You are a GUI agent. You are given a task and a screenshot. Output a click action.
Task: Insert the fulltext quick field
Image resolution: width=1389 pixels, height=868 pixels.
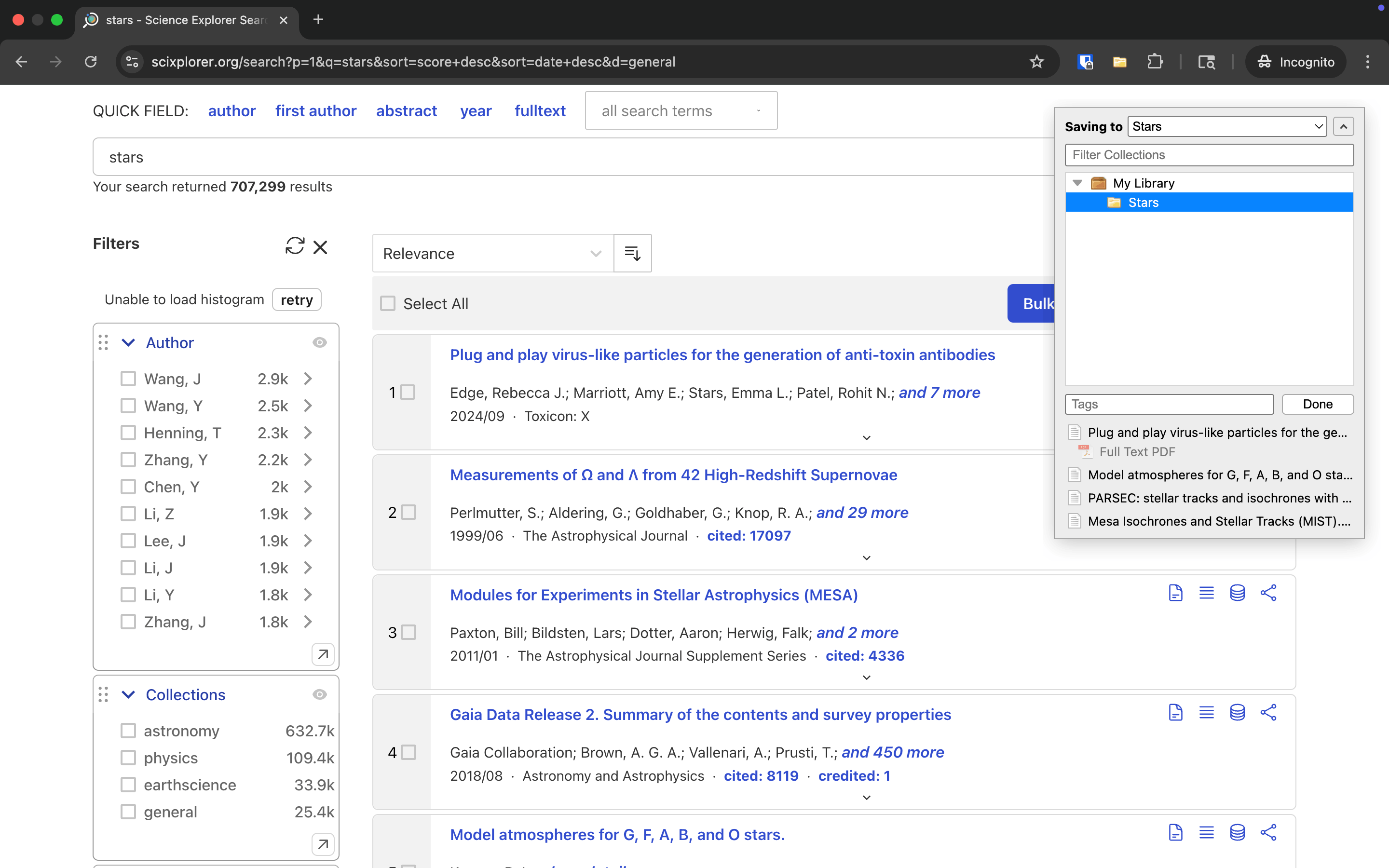coord(540,111)
